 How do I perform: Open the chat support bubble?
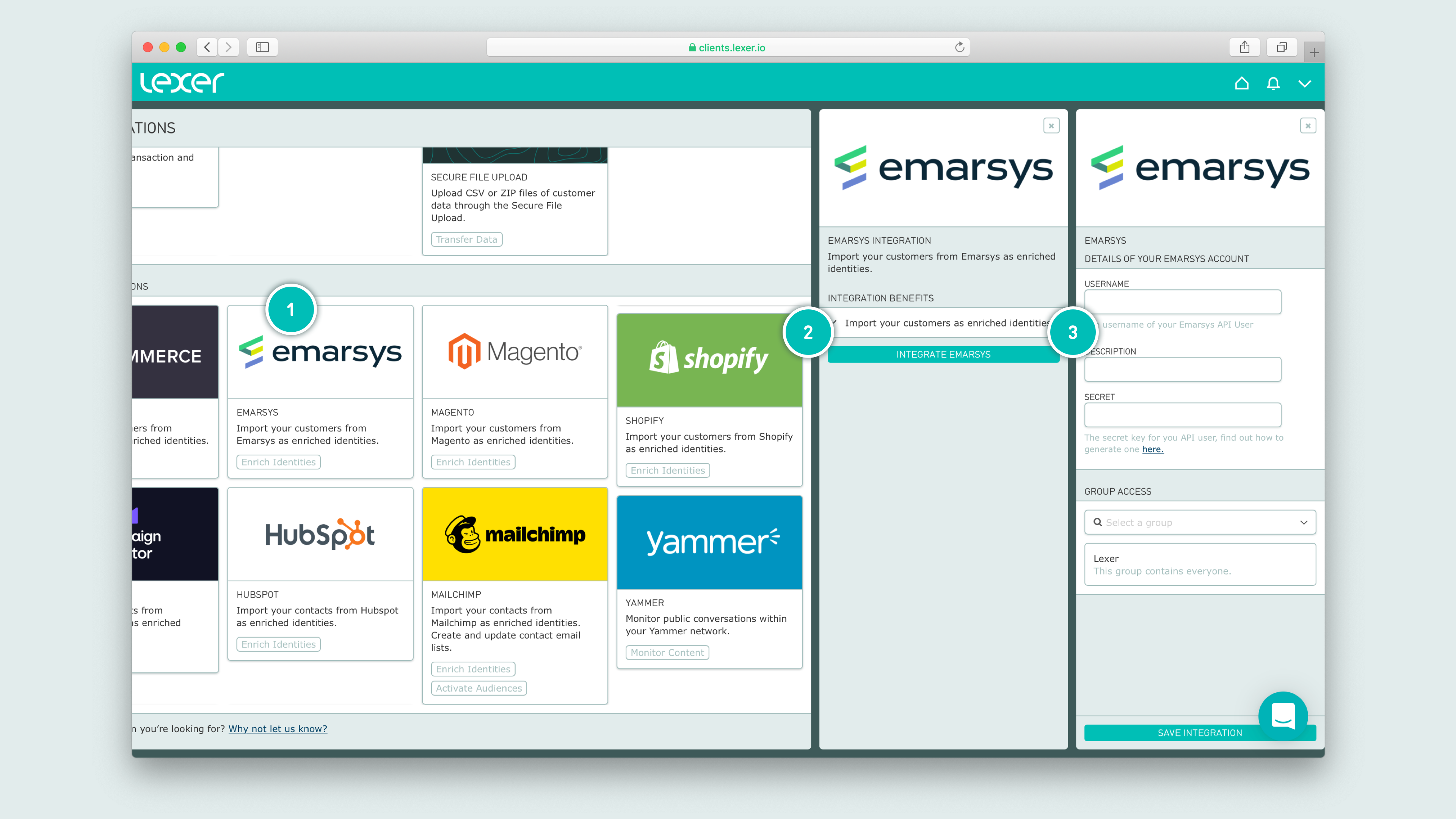(1282, 715)
